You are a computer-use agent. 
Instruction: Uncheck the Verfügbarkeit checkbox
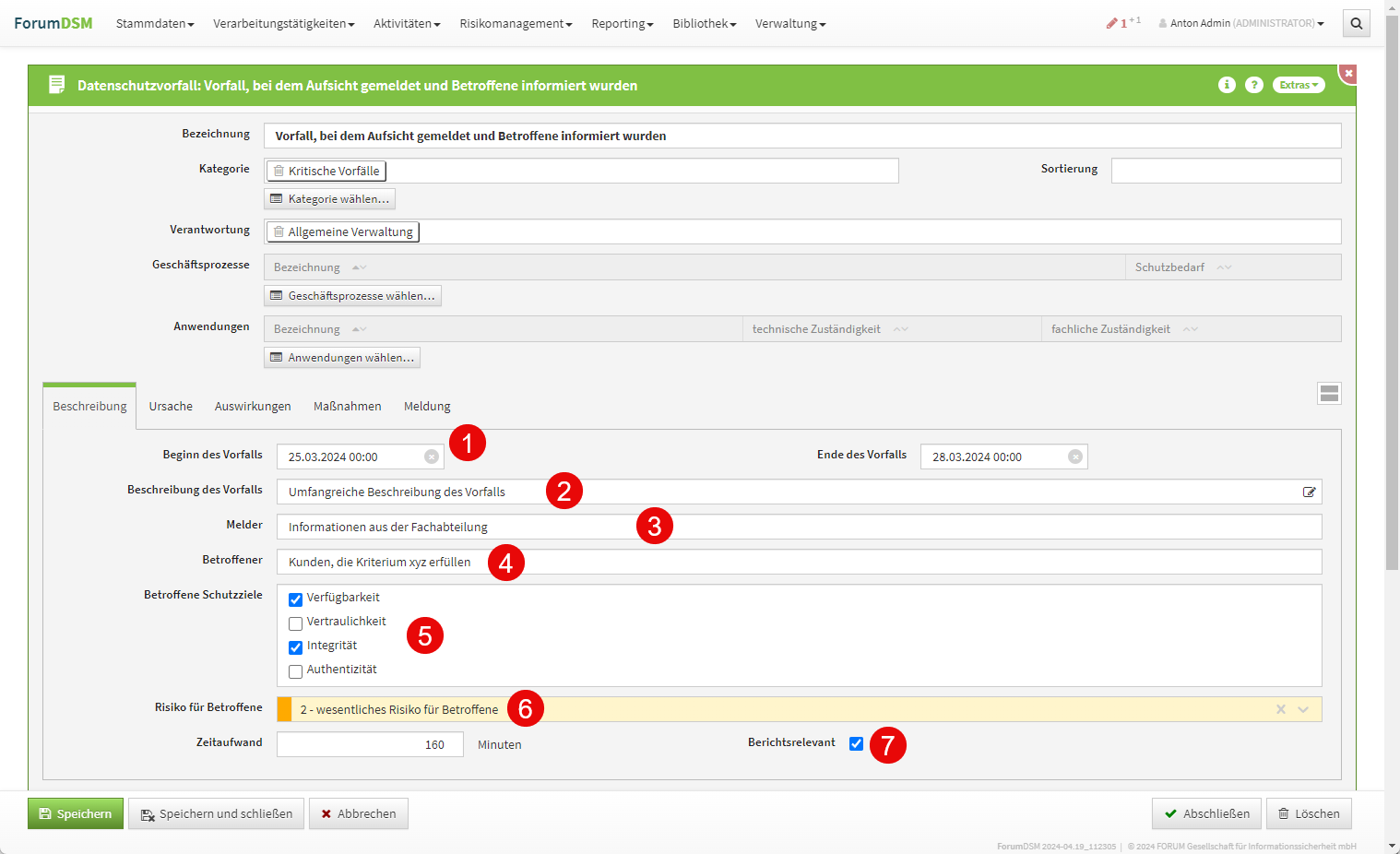coord(296,599)
